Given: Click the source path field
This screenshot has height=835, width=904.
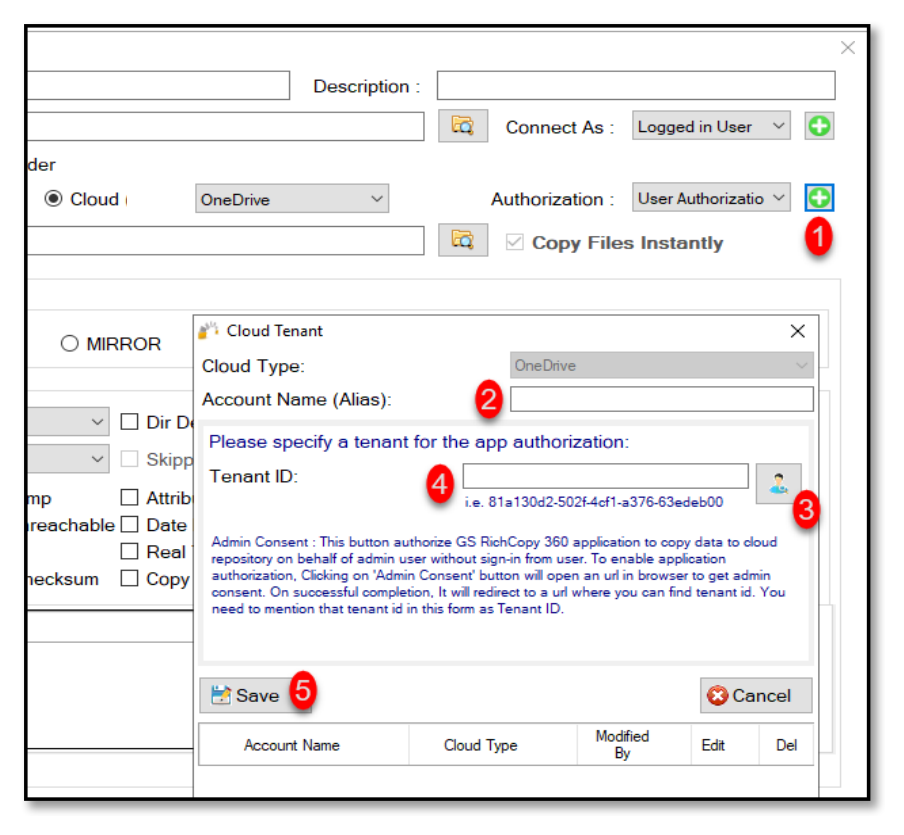Looking at the screenshot, I should [225, 126].
